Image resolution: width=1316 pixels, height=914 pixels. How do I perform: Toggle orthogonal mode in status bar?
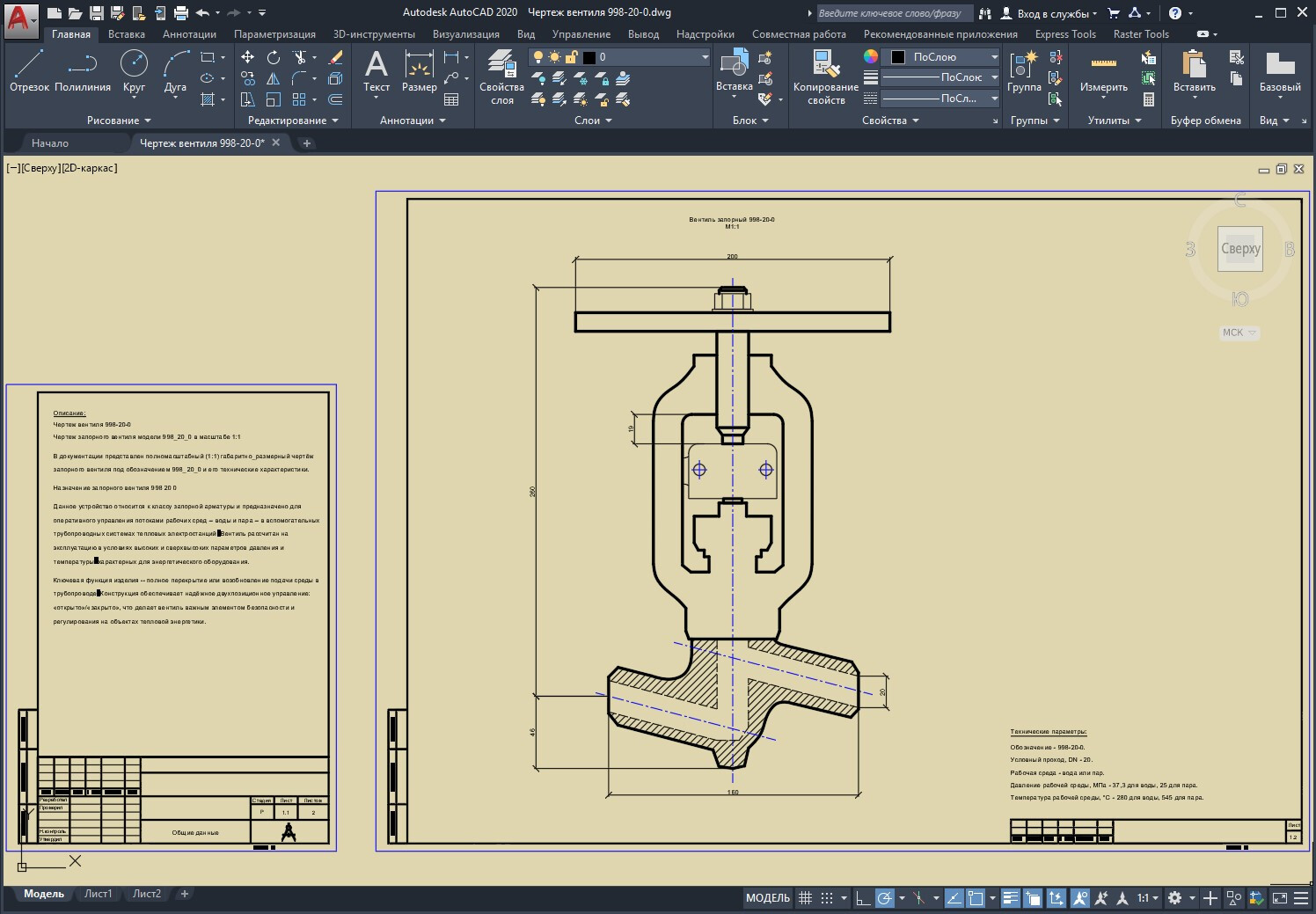(863, 898)
